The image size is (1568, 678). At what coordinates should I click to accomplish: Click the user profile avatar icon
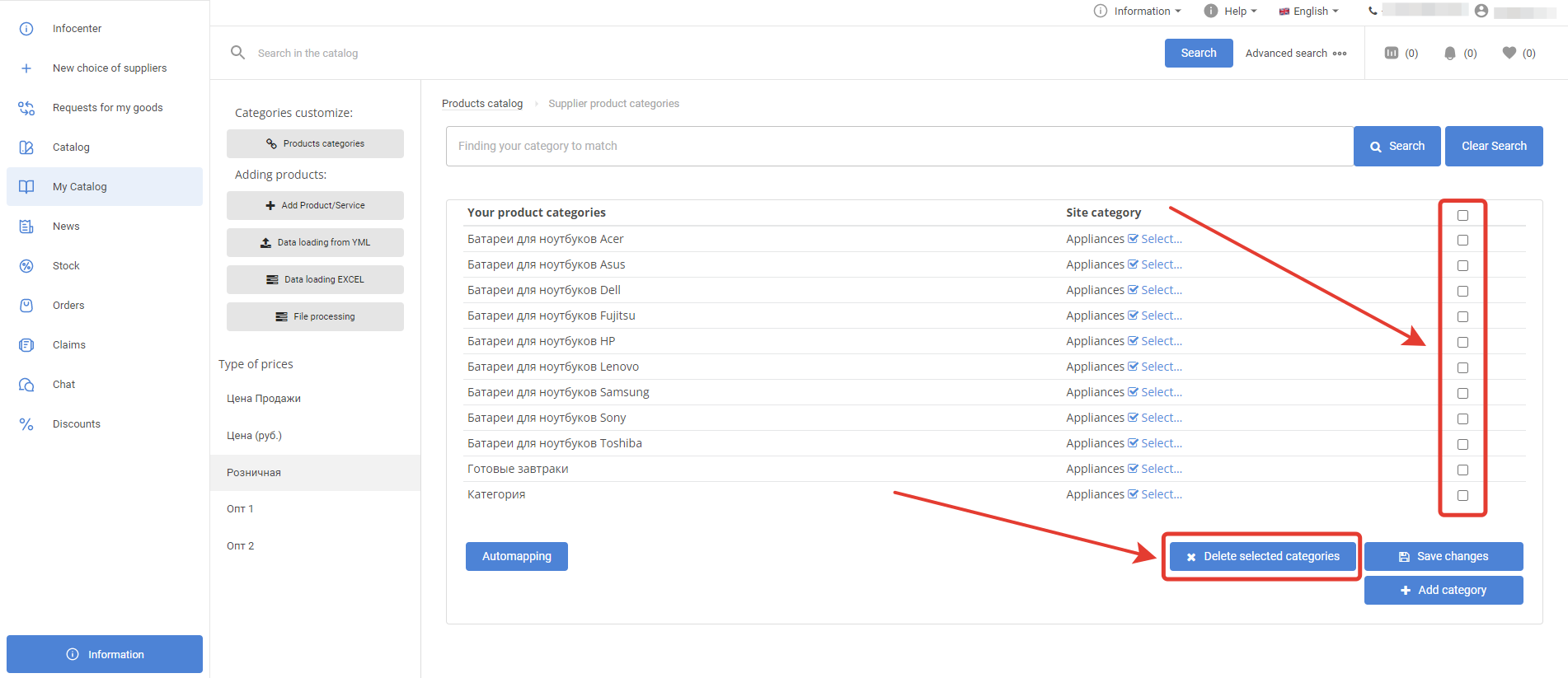tap(1481, 11)
